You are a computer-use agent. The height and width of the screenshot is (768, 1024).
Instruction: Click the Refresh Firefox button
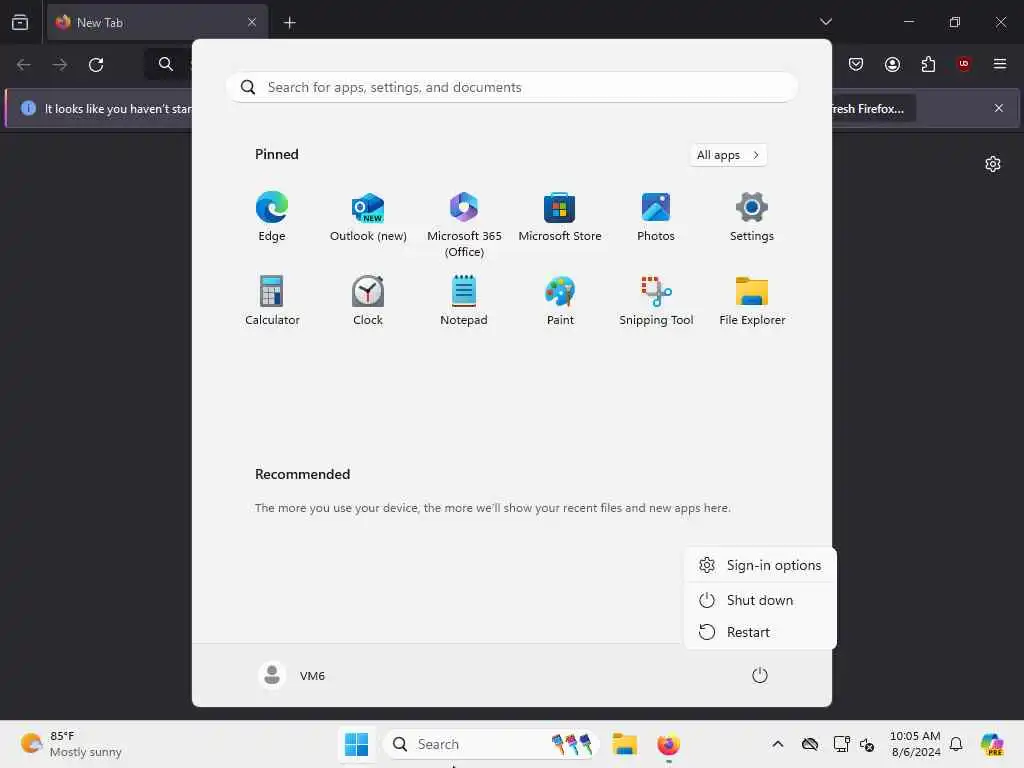[x=872, y=108]
